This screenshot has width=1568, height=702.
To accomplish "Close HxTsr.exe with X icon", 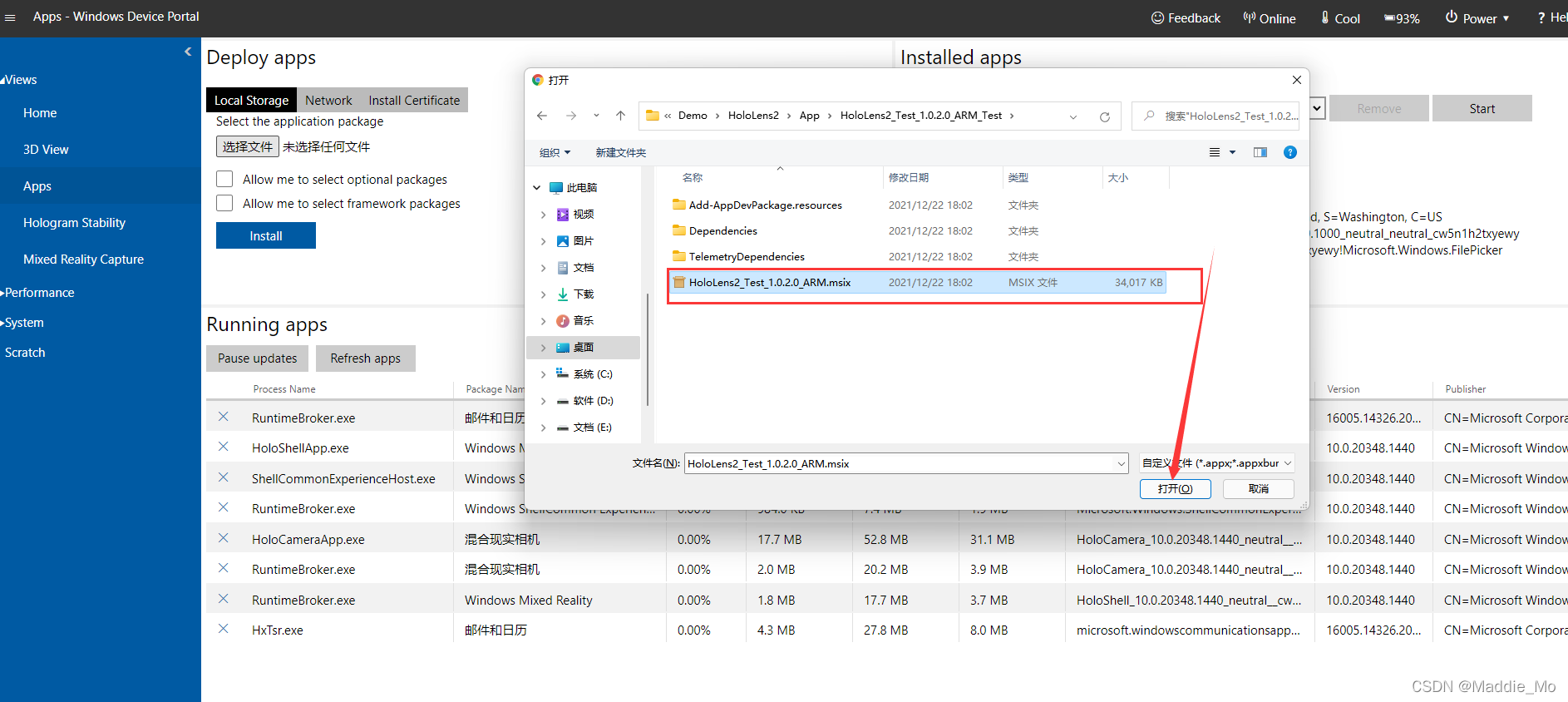I will pos(224,629).
